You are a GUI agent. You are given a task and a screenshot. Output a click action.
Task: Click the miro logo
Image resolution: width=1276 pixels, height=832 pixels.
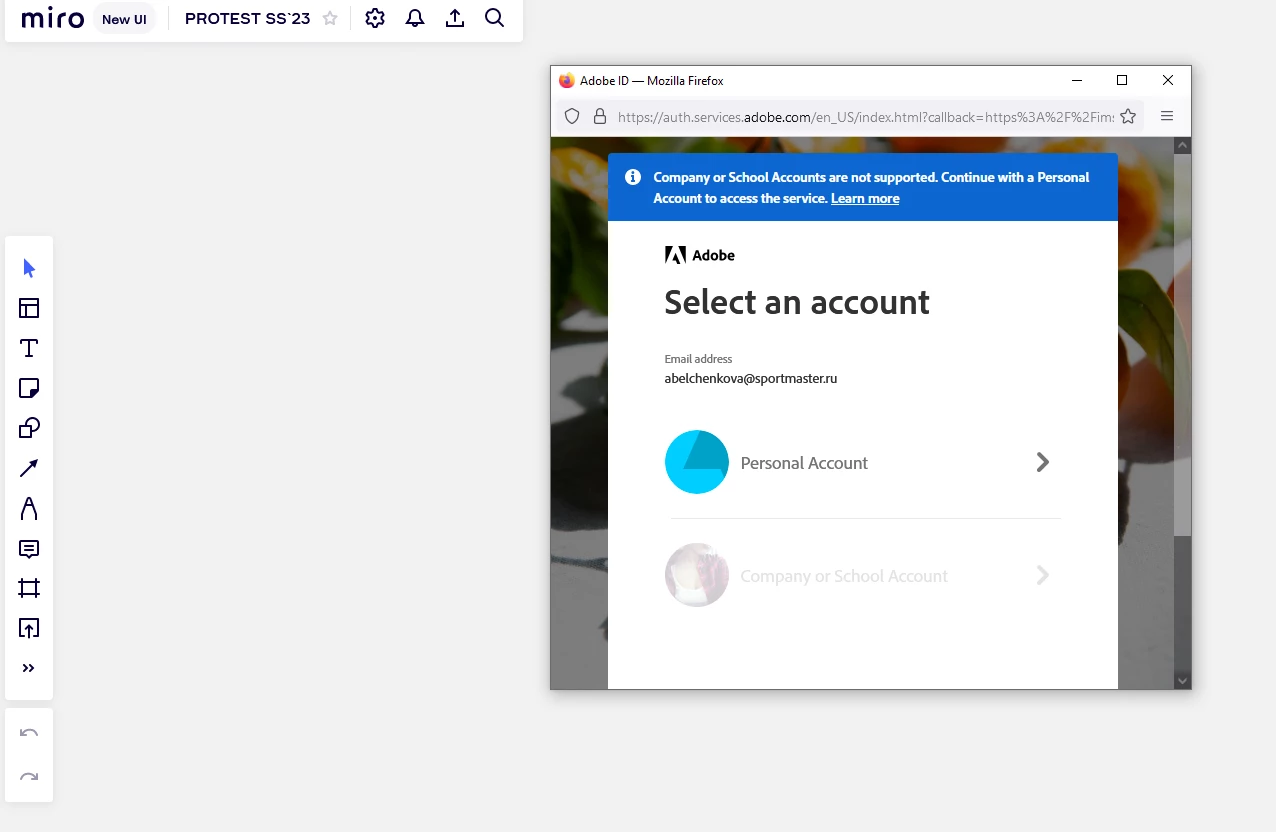pos(52,18)
